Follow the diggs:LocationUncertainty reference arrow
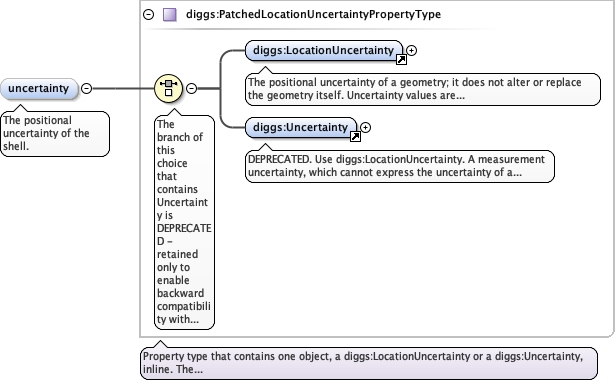 401,60
